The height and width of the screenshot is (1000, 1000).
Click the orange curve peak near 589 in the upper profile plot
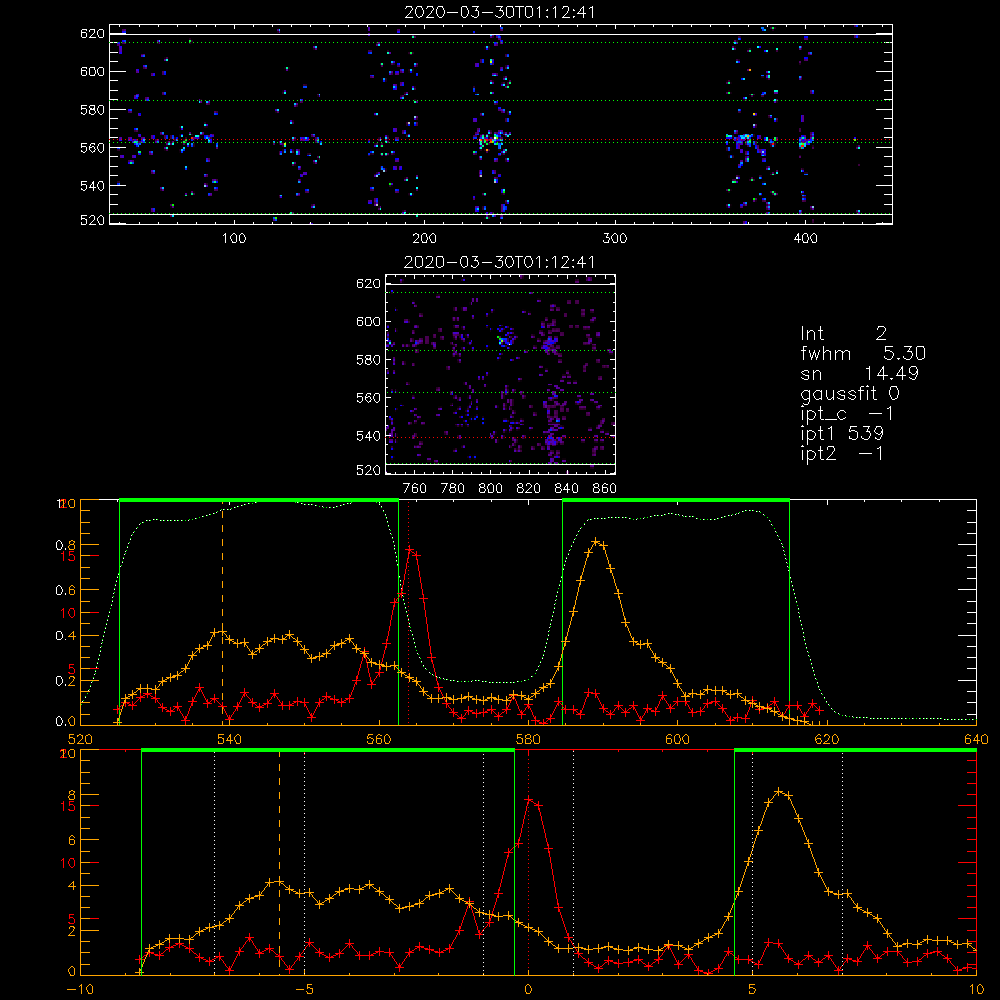coord(596,541)
